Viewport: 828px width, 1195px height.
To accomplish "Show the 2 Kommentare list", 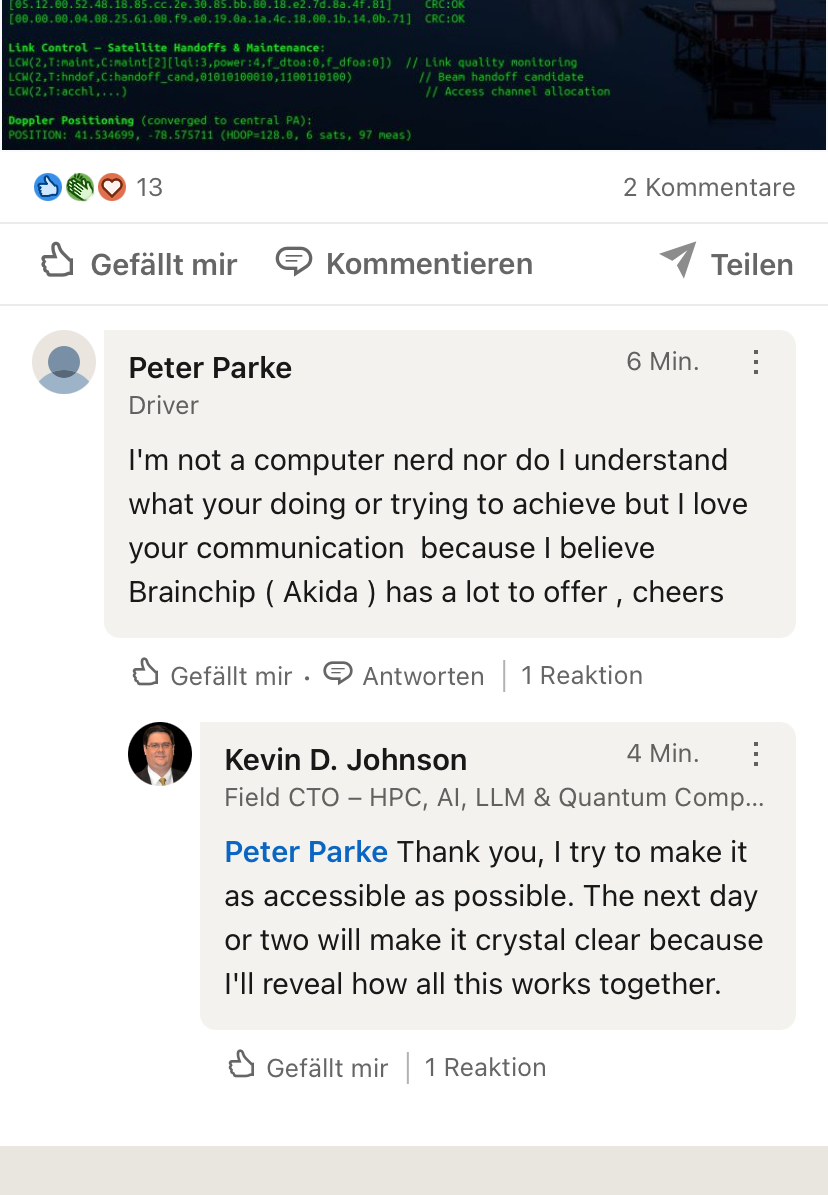I will point(709,187).
